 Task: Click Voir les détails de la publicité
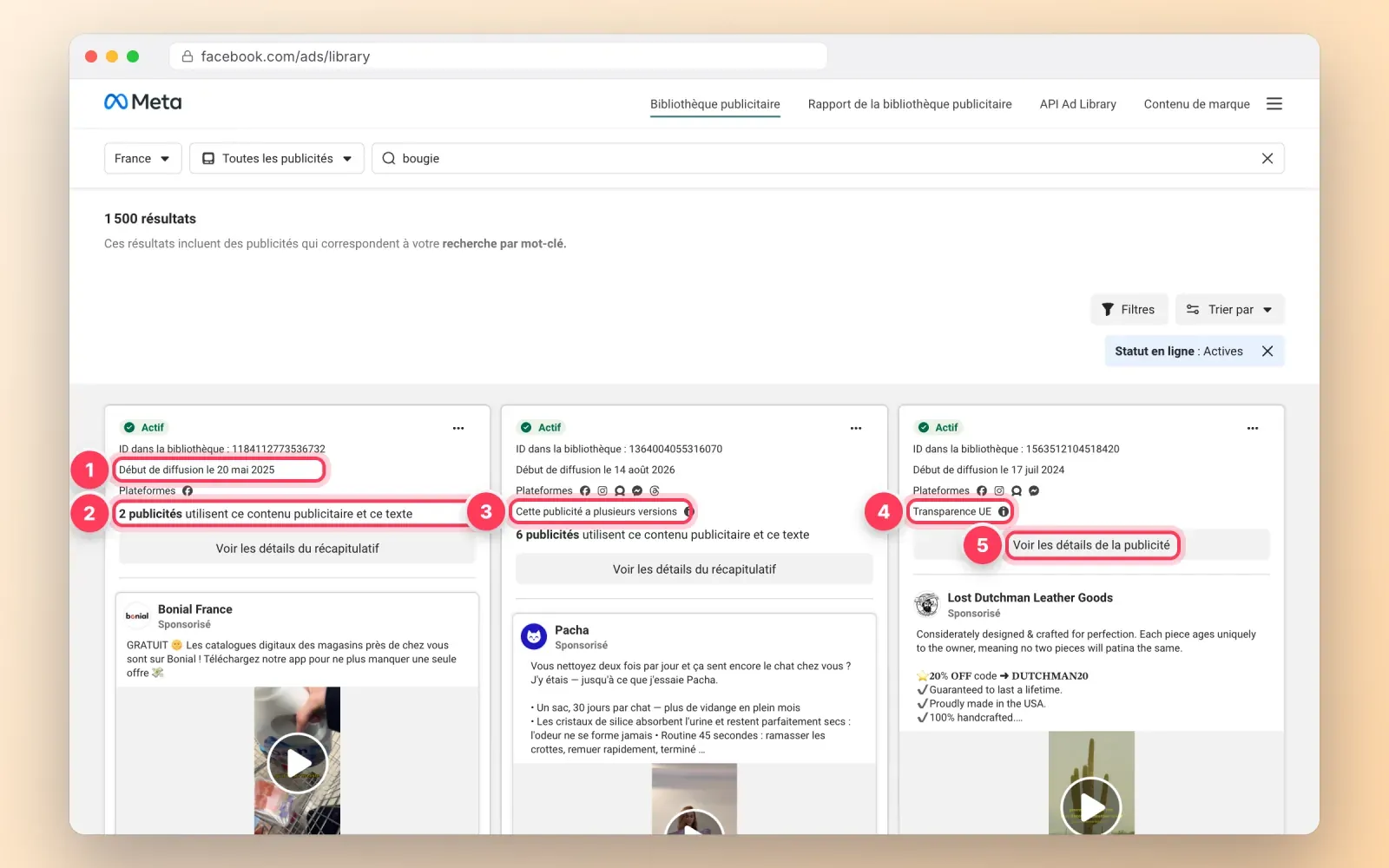tap(1091, 545)
